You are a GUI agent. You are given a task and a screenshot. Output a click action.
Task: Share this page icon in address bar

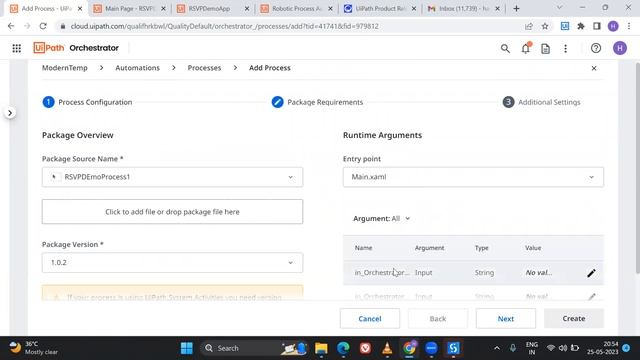click(529, 26)
